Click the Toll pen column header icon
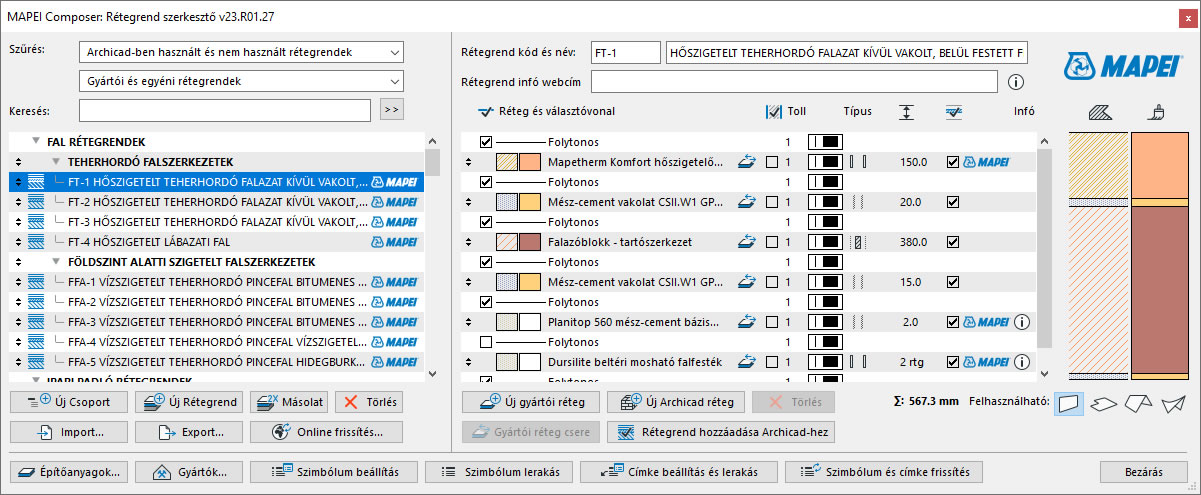The height and width of the screenshot is (495, 1201). click(x=773, y=112)
